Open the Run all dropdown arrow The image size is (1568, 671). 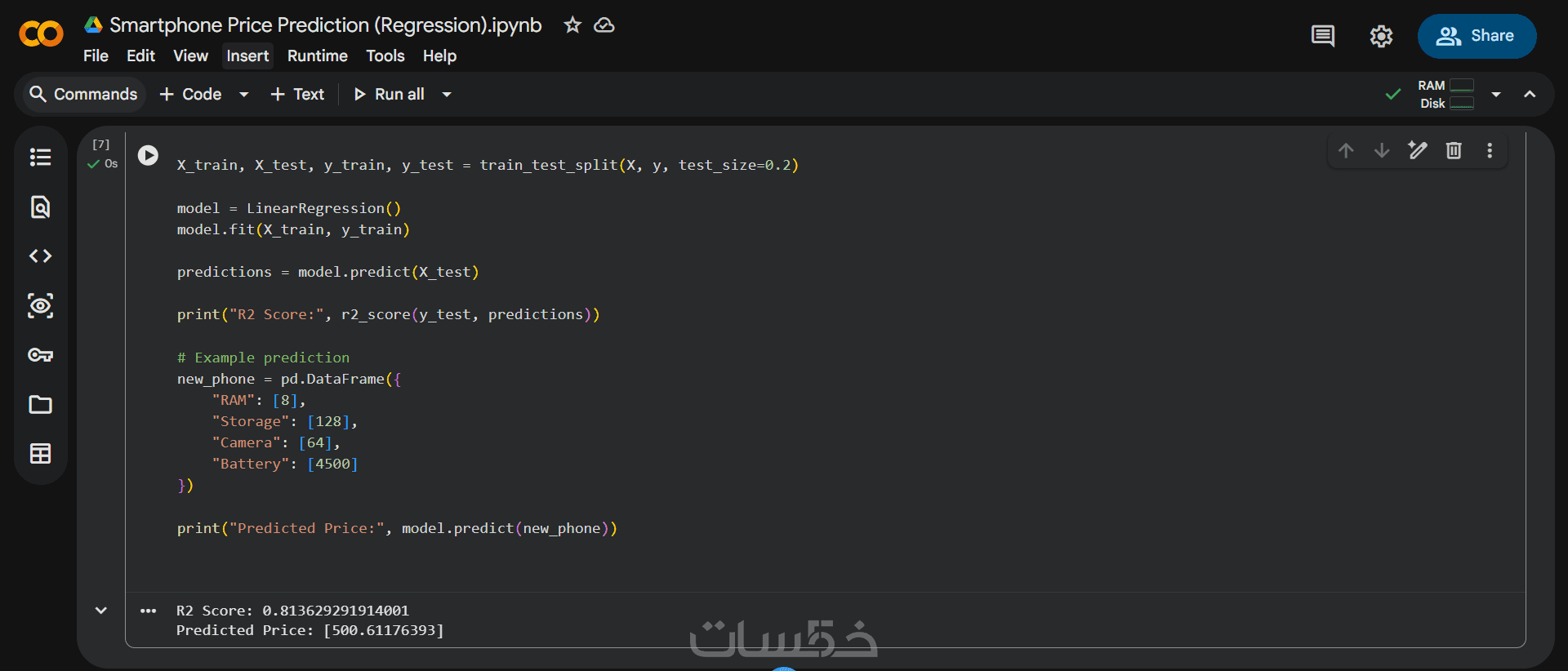click(x=447, y=95)
